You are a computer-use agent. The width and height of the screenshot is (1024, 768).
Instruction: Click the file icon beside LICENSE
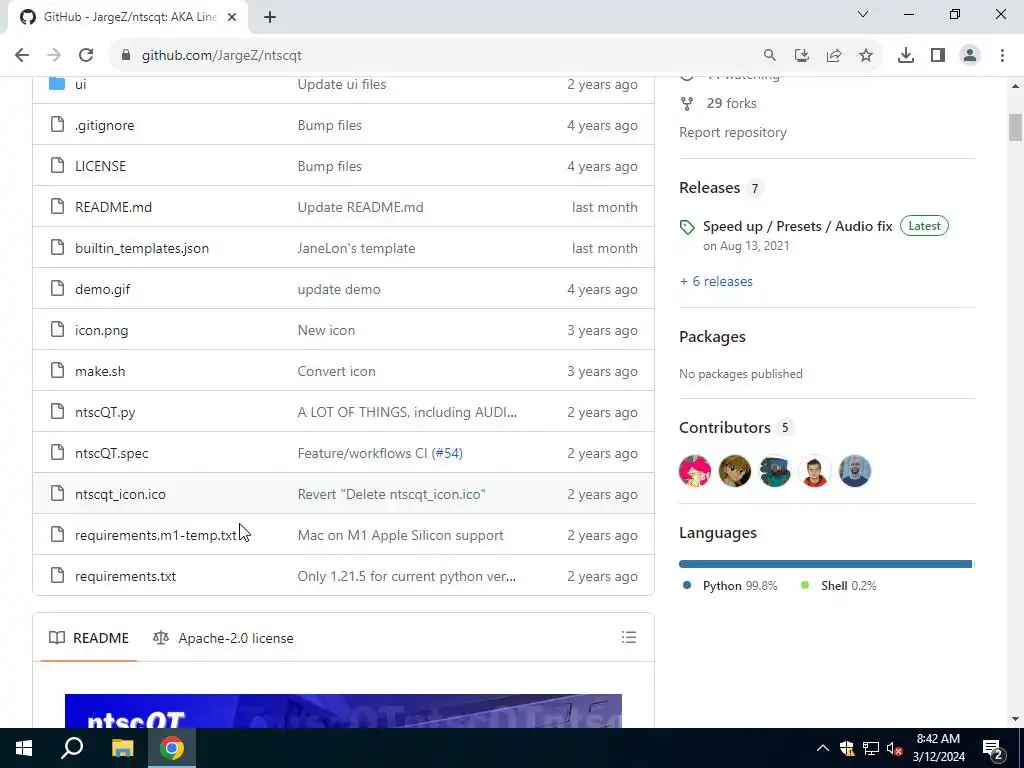57,165
